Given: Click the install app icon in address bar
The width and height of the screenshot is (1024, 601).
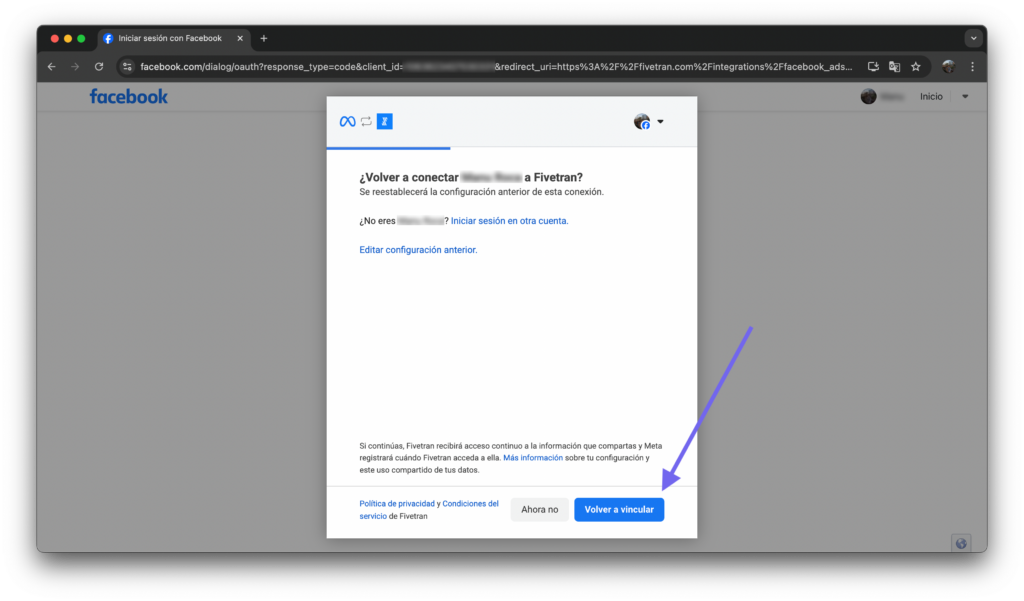Looking at the screenshot, I should (x=873, y=67).
